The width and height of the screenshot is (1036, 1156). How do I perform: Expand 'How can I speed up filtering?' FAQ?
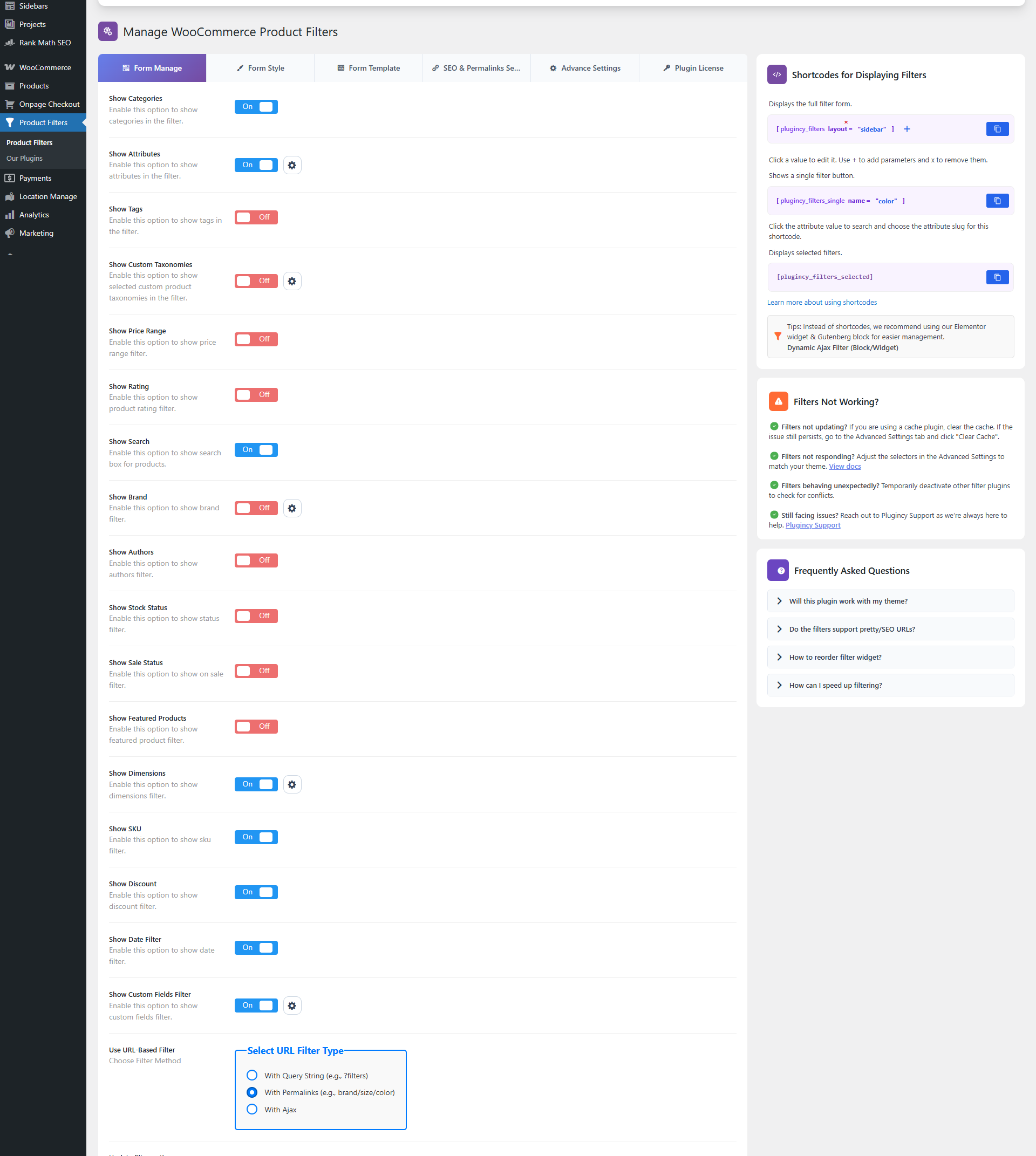tap(890, 685)
